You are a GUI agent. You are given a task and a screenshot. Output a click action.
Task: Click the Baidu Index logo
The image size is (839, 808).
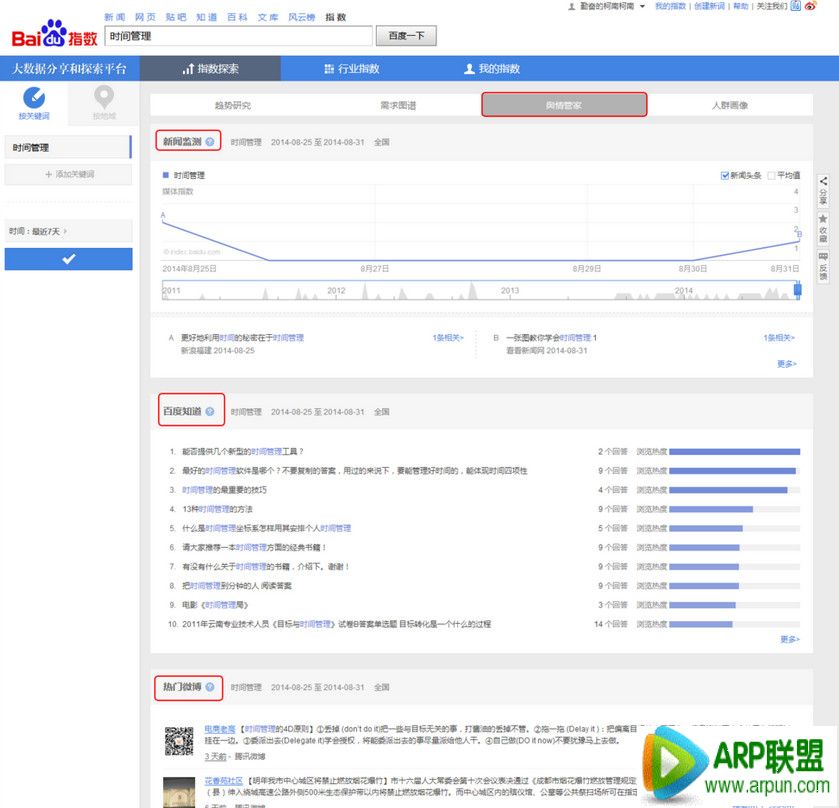tap(55, 34)
